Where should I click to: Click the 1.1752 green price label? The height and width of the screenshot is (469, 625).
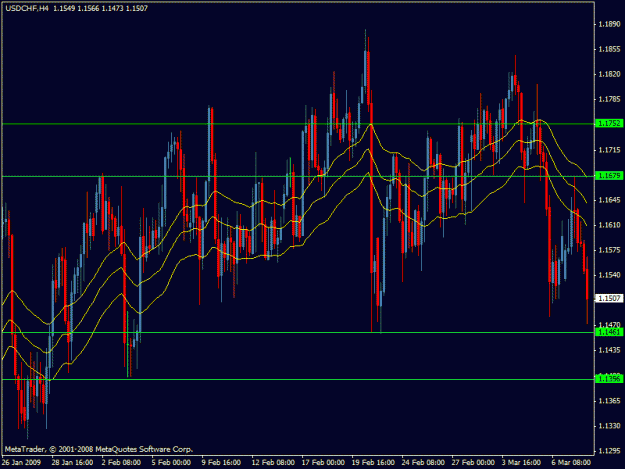pos(609,124)
